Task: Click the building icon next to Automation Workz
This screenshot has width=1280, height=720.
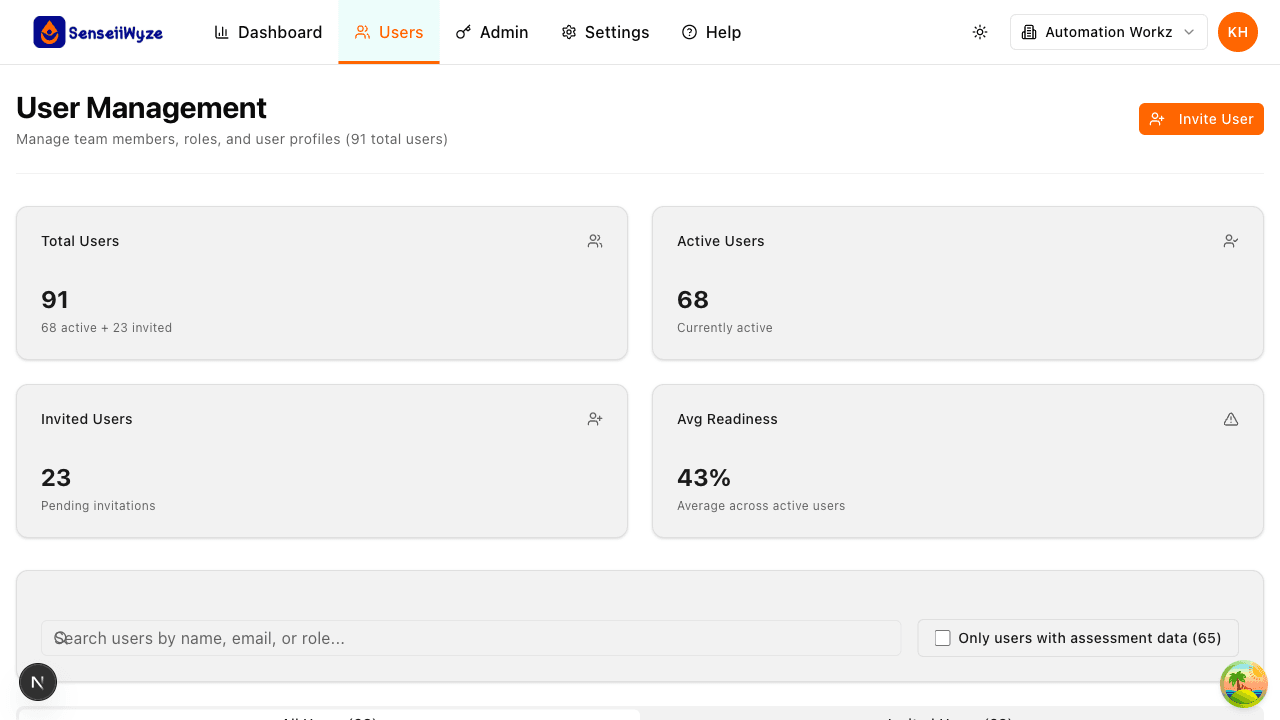Action: tap(1027, 31)
